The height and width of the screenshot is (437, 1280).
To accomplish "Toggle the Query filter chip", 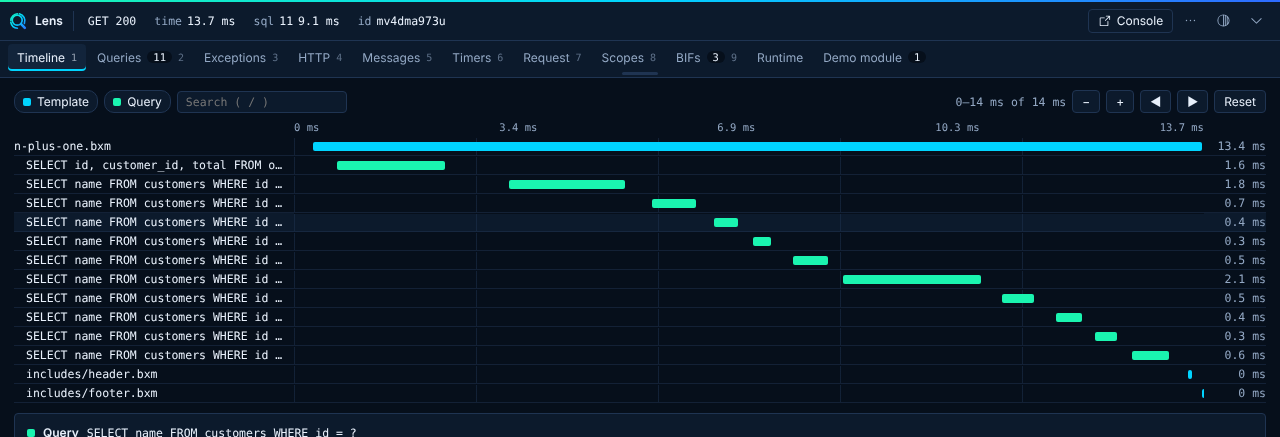I will pyautogui.click(x=137, y=102).
